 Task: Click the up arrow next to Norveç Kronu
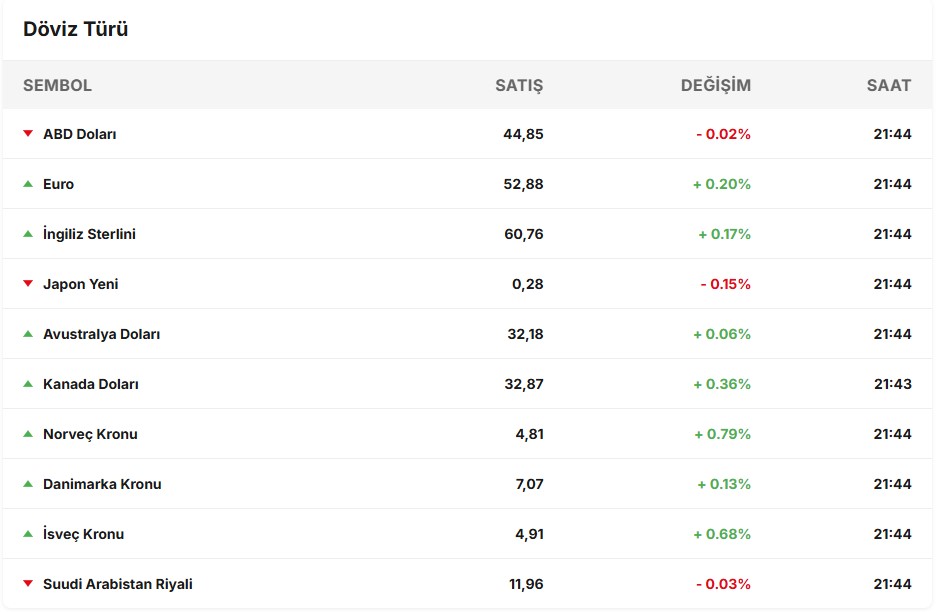(x=28, y=433)
